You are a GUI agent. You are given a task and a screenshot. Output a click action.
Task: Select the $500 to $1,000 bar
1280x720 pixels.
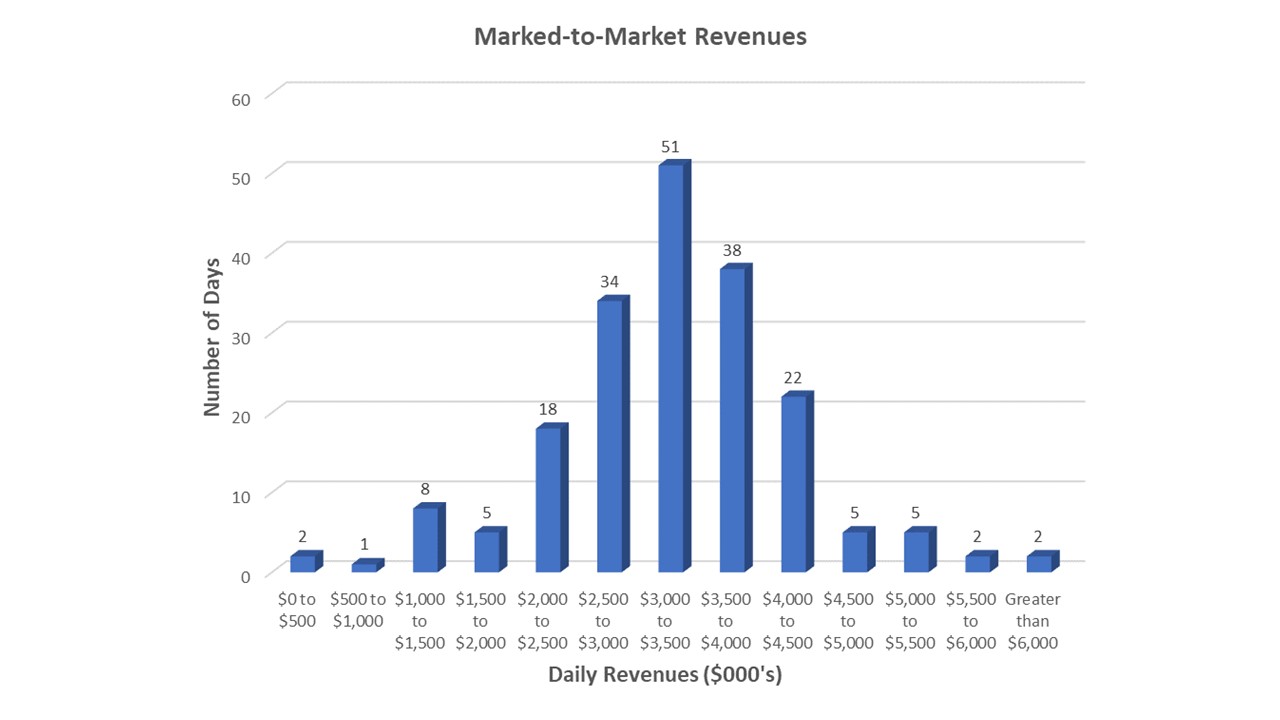pos(364,567)
